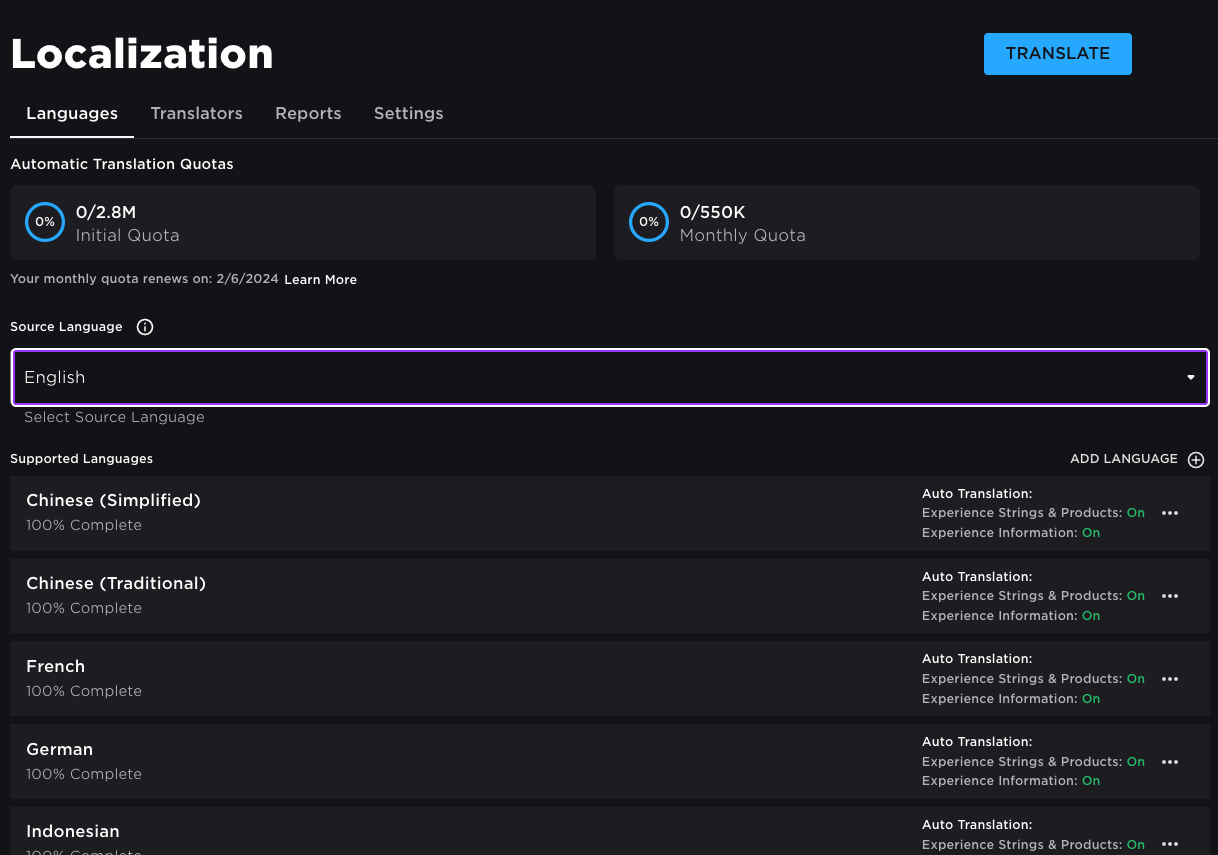
Task: Open Chinese (Traditional) three-dot options menu
Action: point(1170,596)
